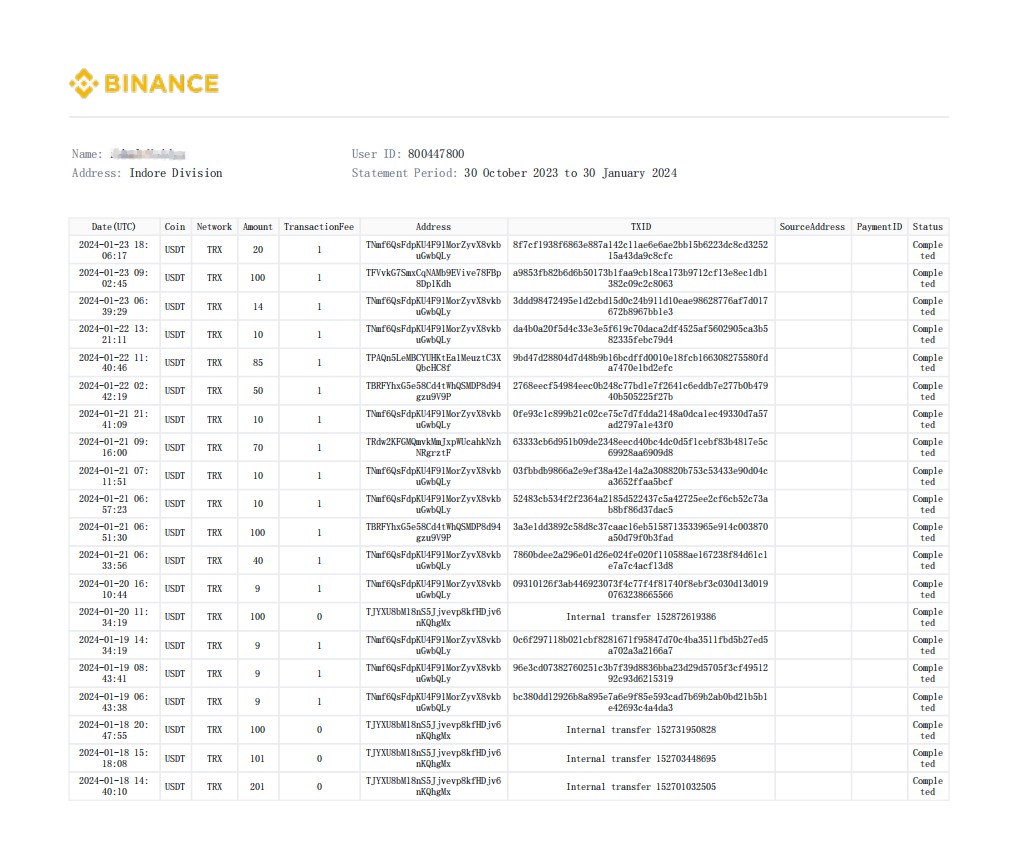Click the amount 20 cell
Viewport: 1019px width, 842px height.
coord(258,250)
